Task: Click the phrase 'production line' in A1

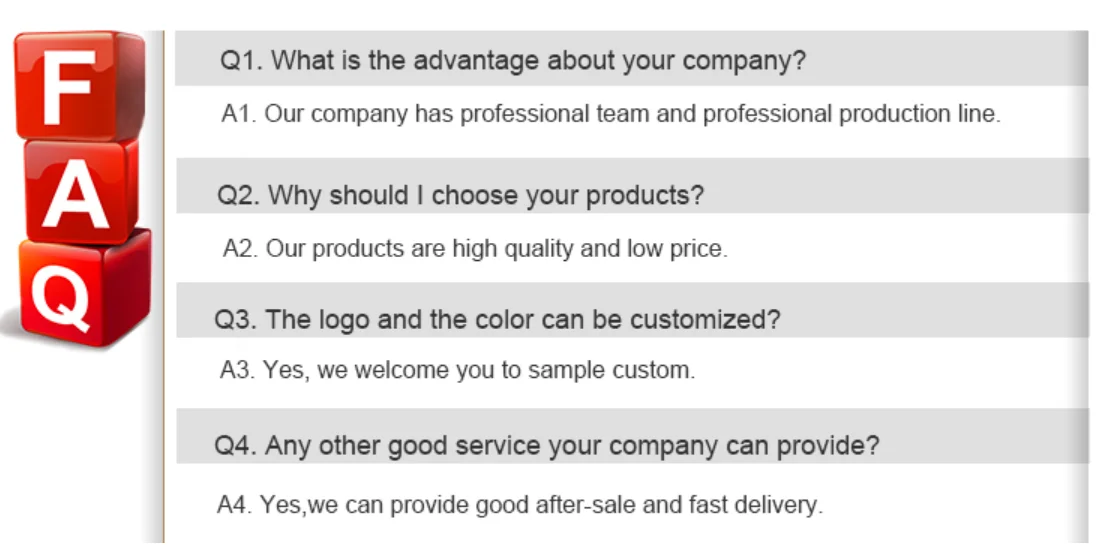Action: pos(919,114)
